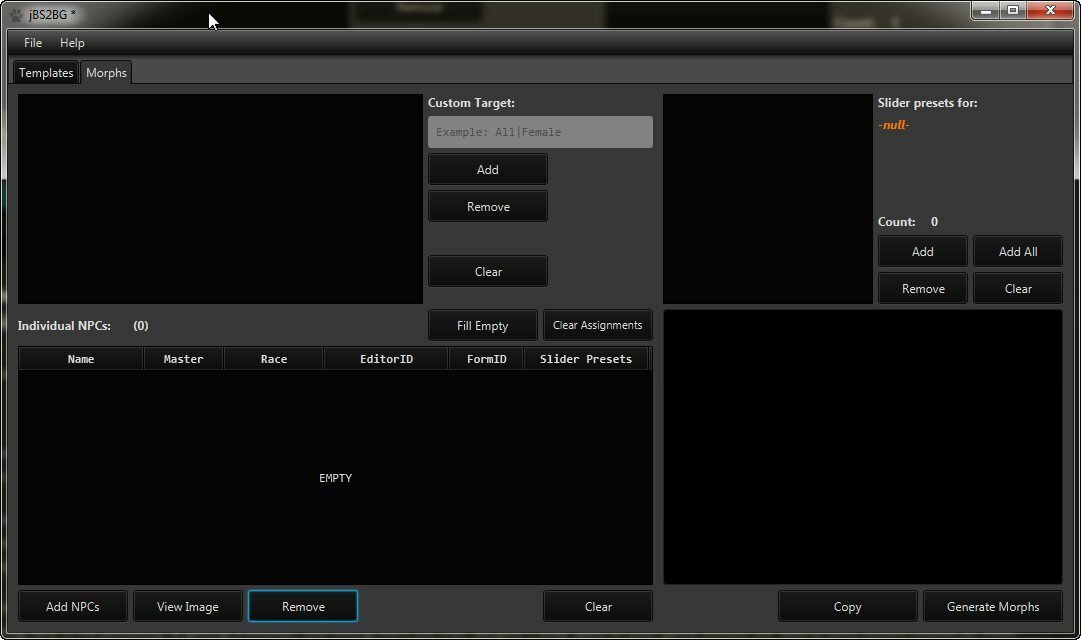Maximize the jBS2BG window
Viewport: 1081px width, 640px height.
coord(1013,10)
